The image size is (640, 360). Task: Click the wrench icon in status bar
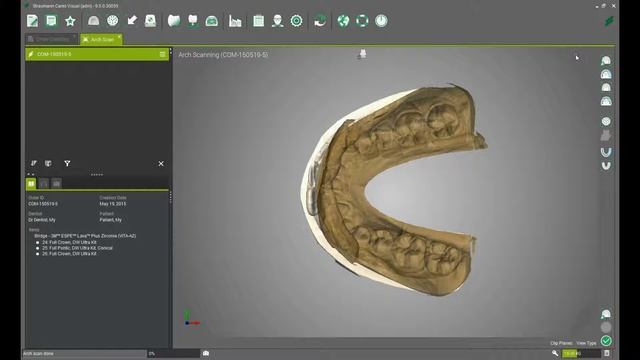(555, 353)
